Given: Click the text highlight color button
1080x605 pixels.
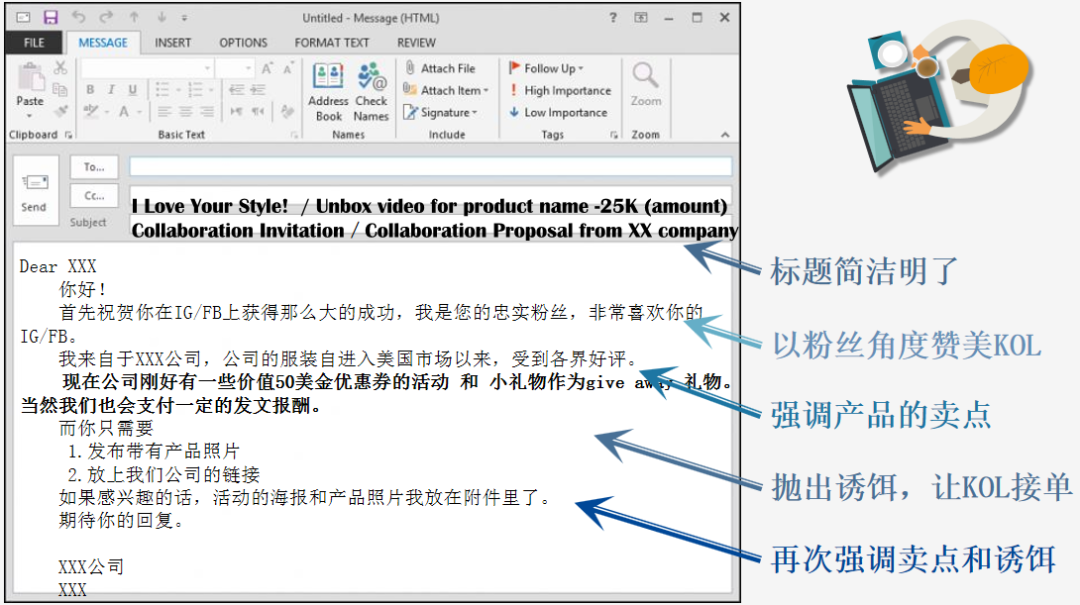Looking at the screenshot, I should pyautogui.click(x=90, y=111).
